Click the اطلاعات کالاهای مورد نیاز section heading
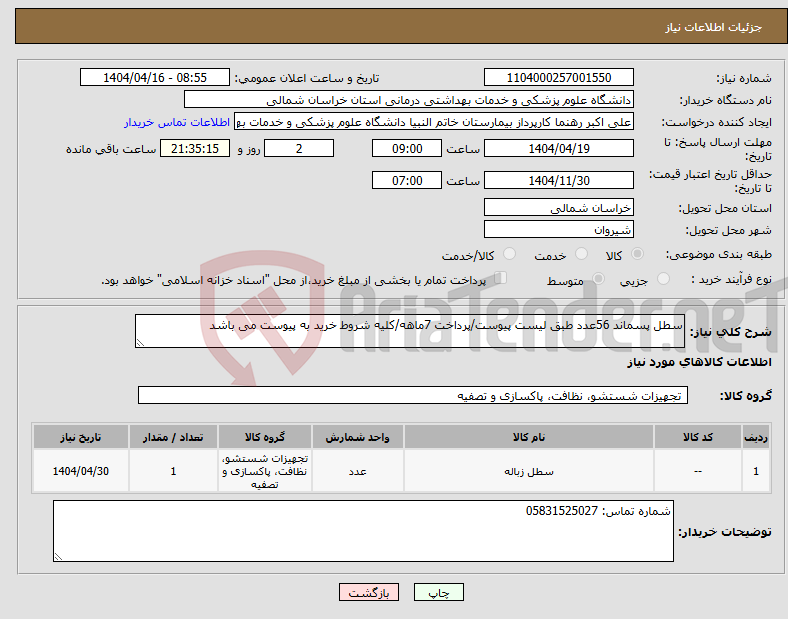The image size is (788, 619). 699,362
